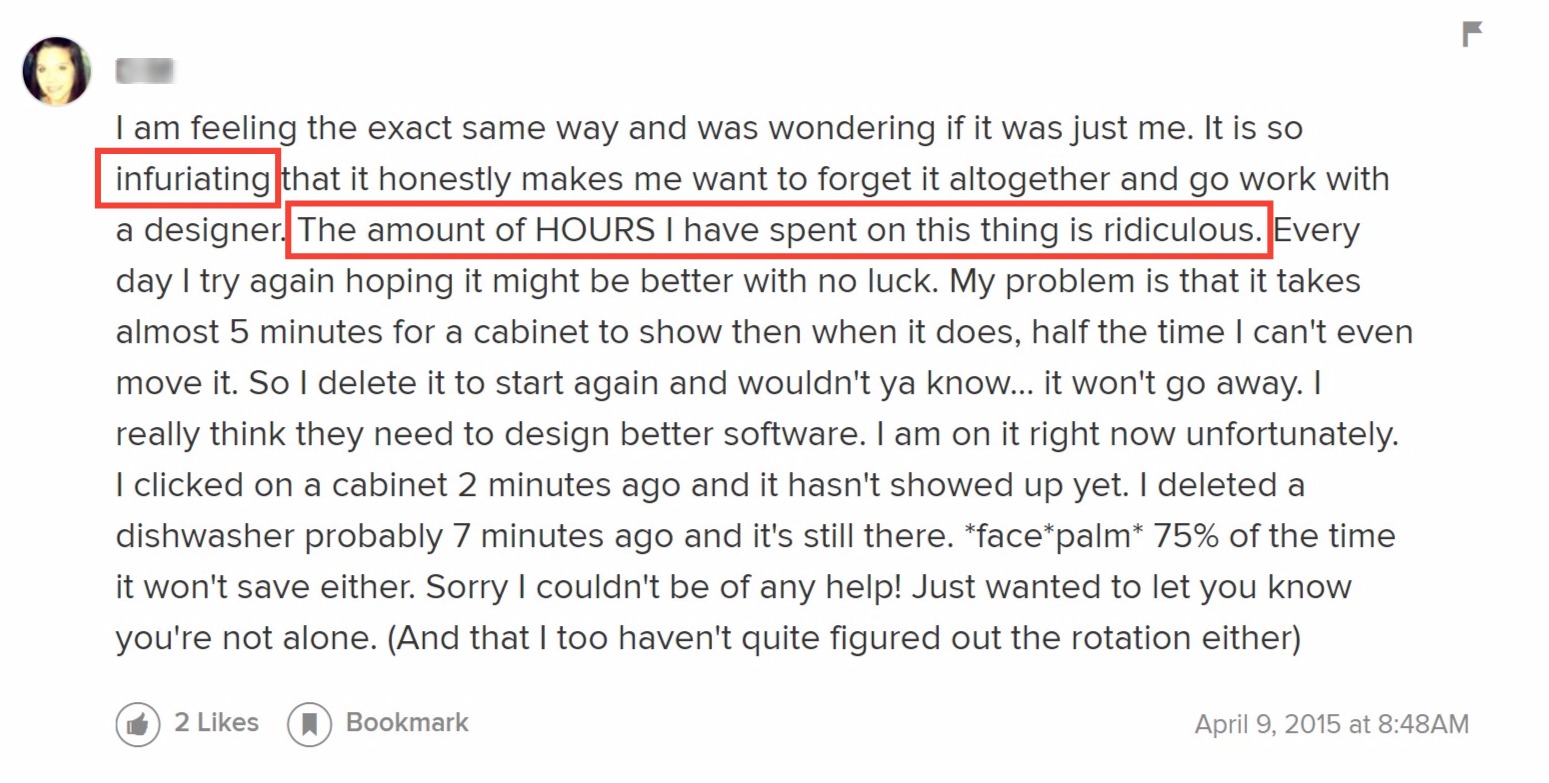Click the highlighted sentence about HOURS spent
This screenshot has height=783, width=1549.
point(780,231)
